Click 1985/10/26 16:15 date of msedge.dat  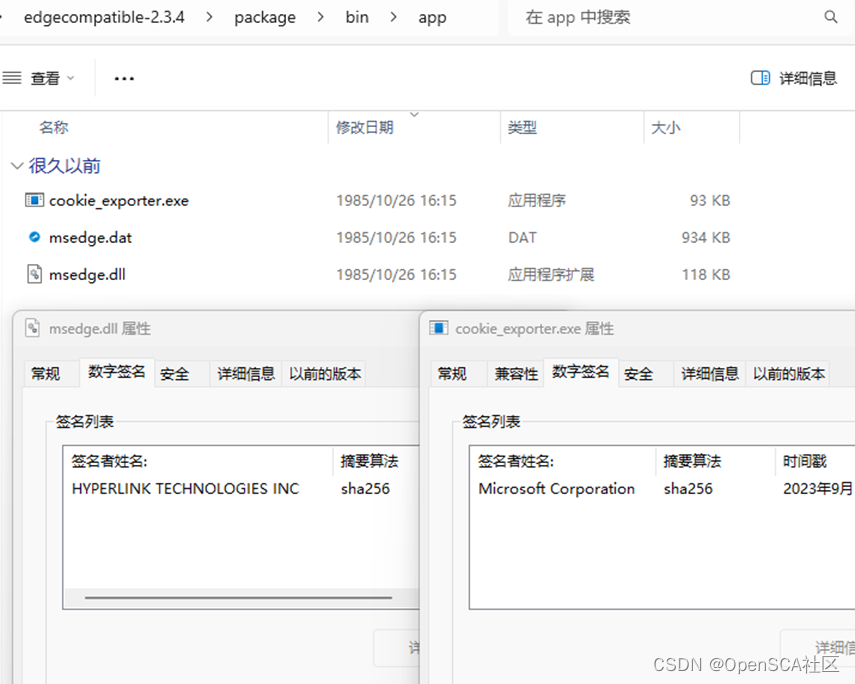point(396,238)
